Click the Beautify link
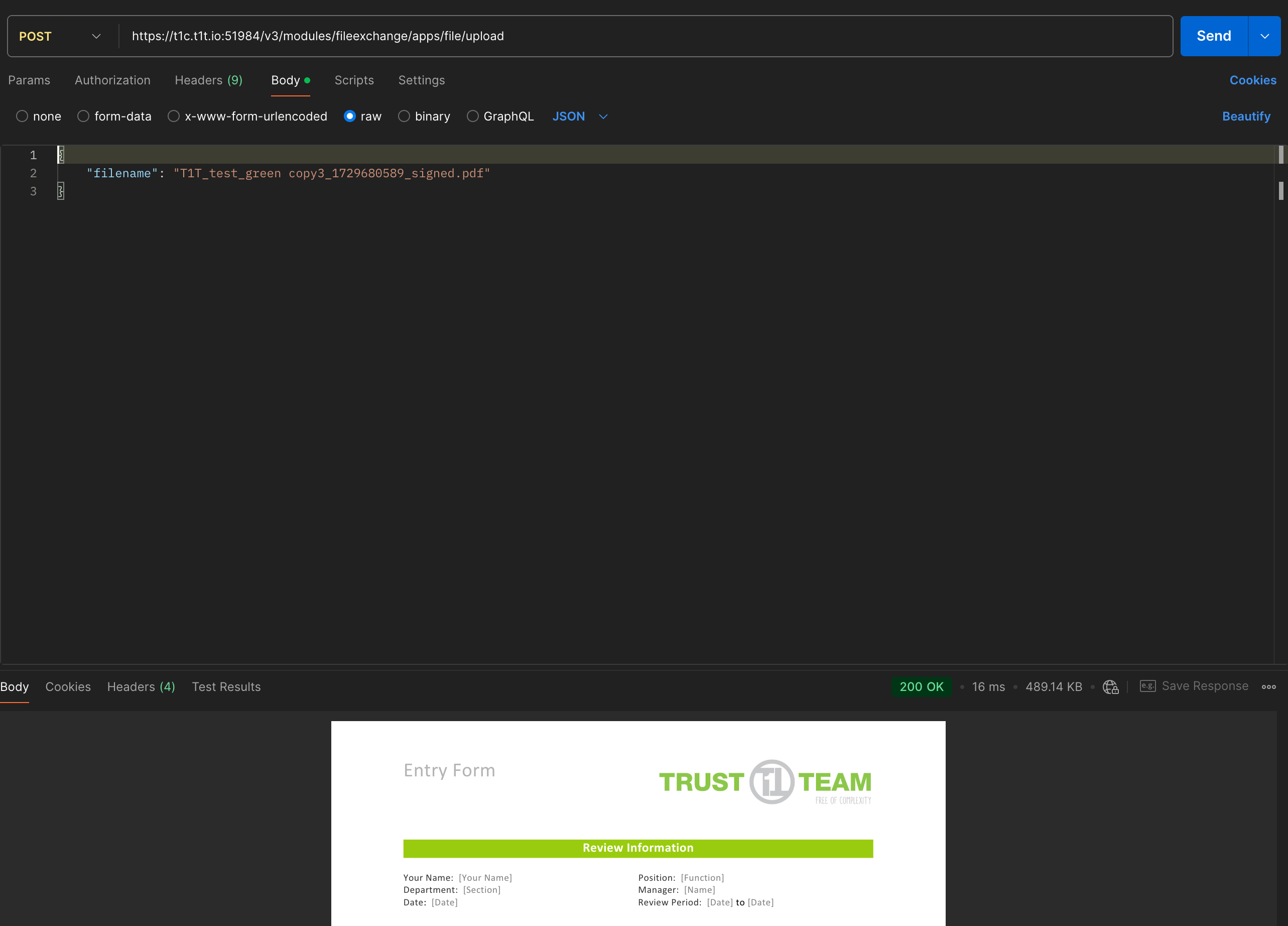The height and width of the screenshot is (926, 1288). [1246, 117]
